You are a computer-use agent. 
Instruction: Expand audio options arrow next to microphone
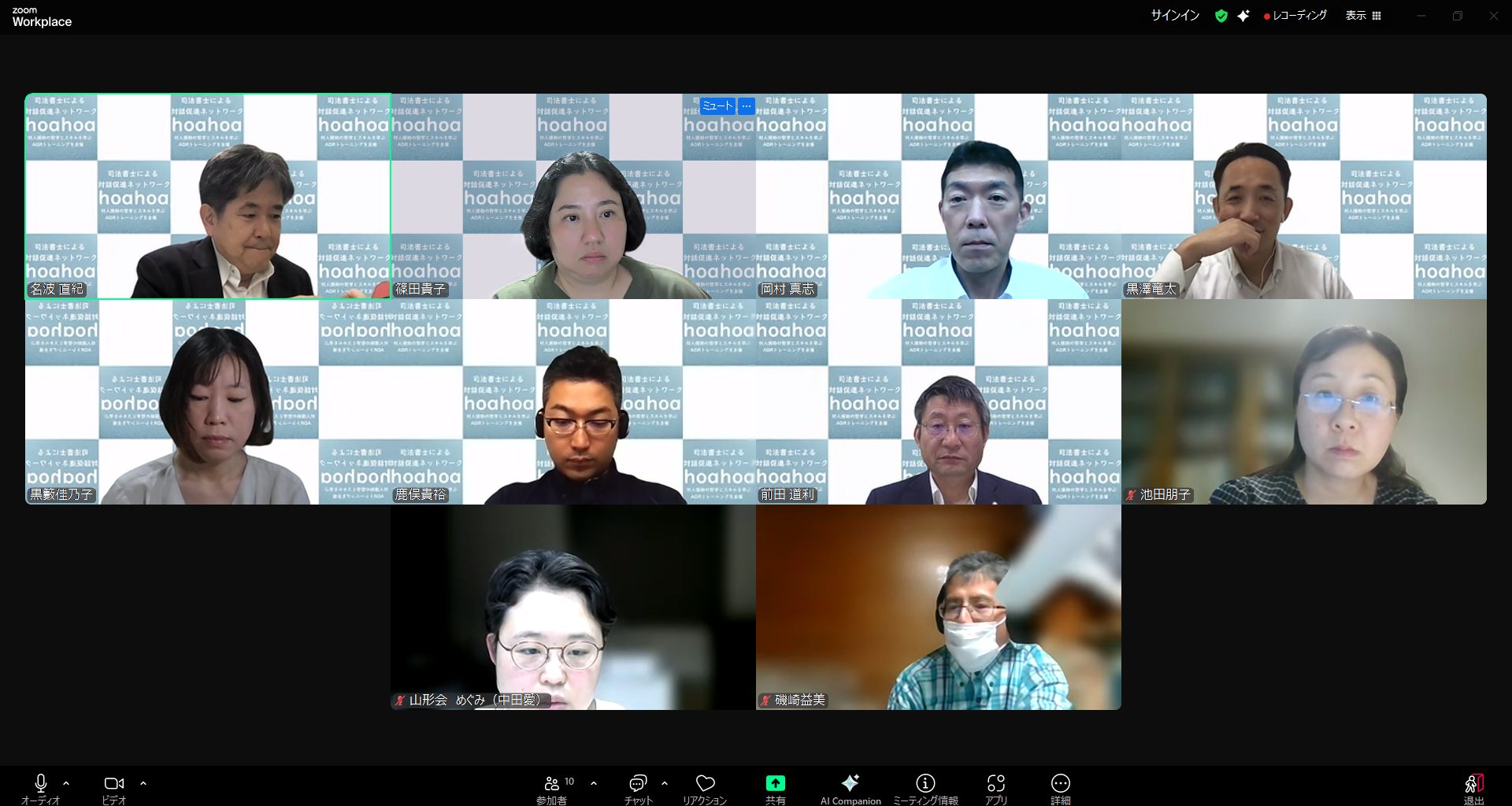pos(66,783)
